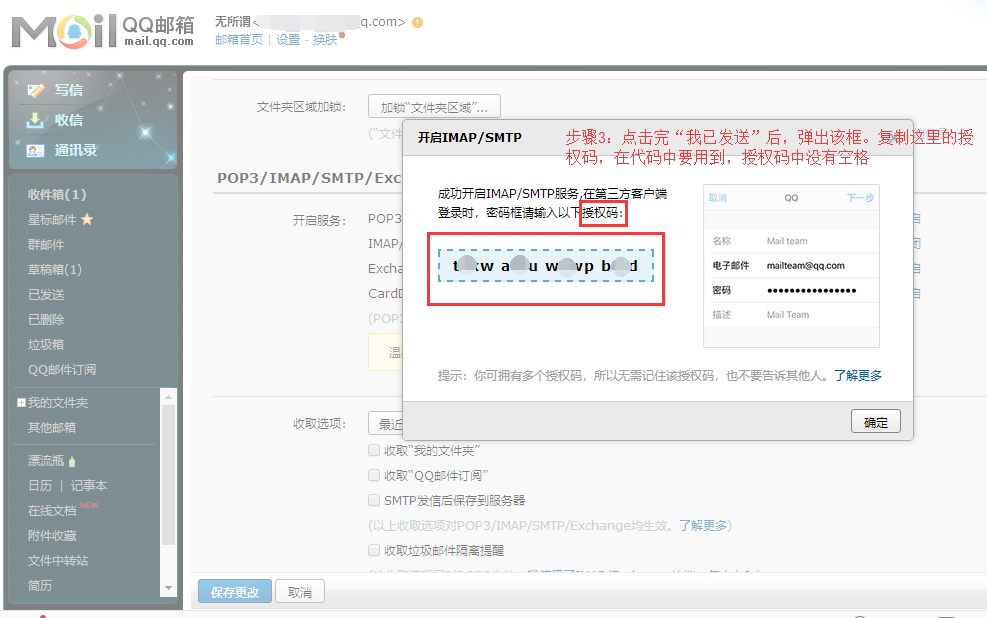
Task: Open 记事本 notepad
Action: point(89,486)
